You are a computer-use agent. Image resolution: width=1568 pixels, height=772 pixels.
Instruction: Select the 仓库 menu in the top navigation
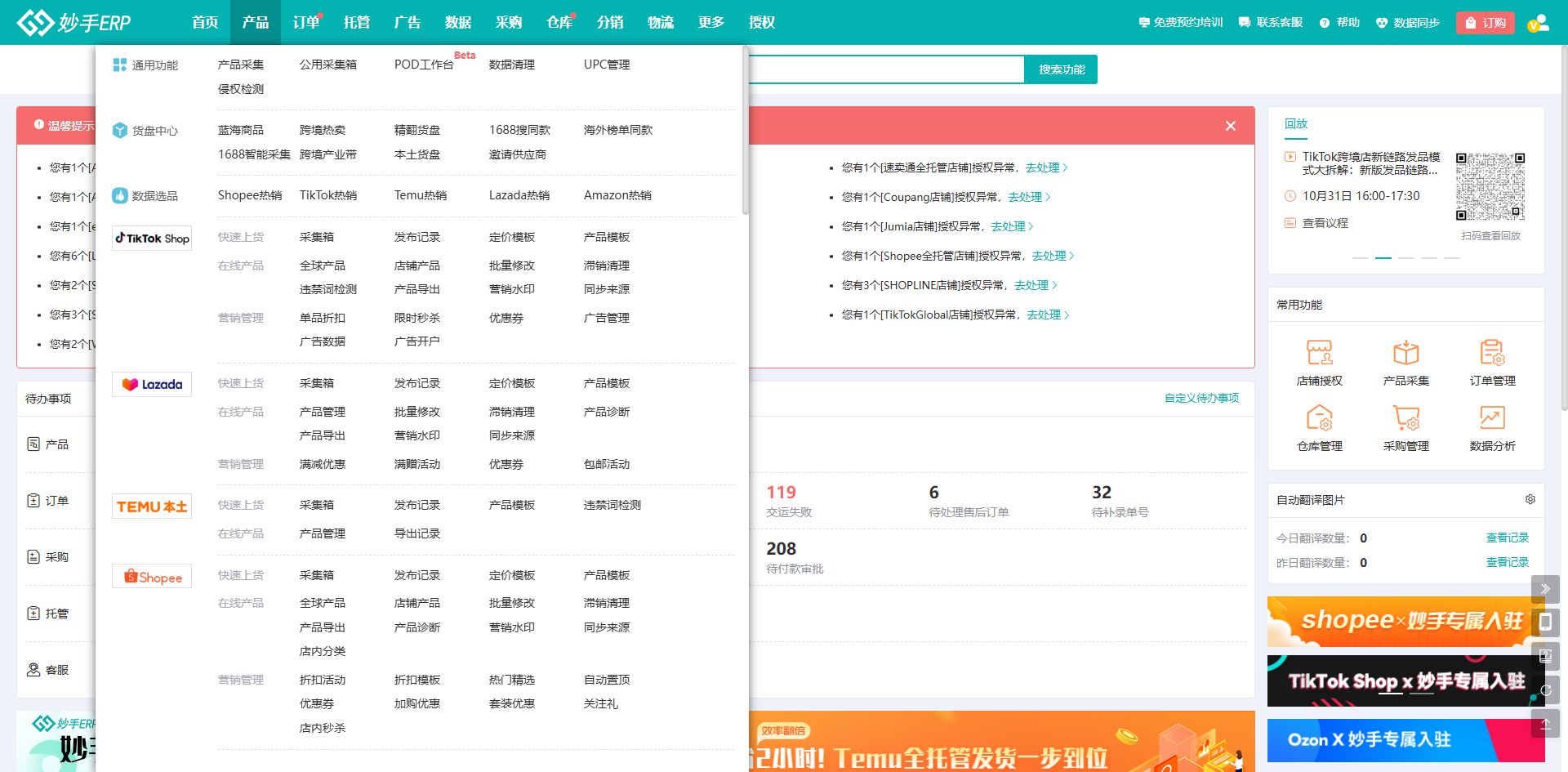point(559,23)
